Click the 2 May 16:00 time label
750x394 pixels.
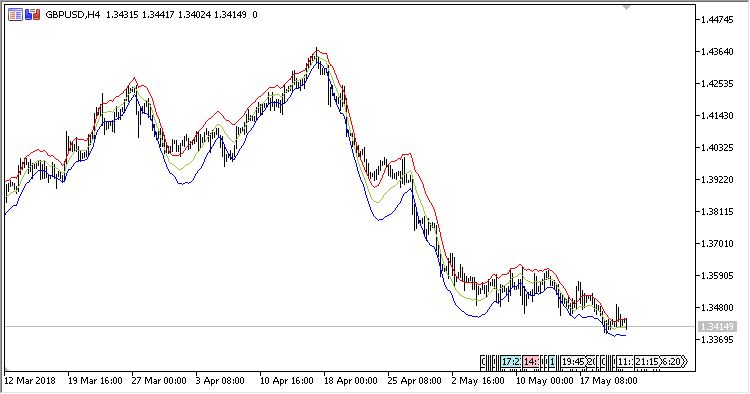pyautogui.click(x=478, y=381)
